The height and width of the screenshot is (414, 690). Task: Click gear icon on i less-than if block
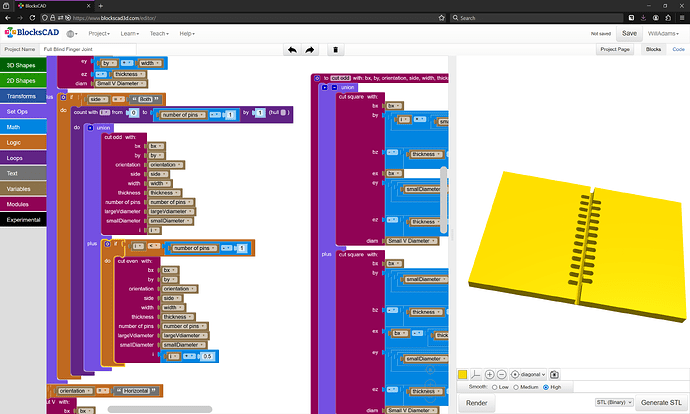pos(107,244)
